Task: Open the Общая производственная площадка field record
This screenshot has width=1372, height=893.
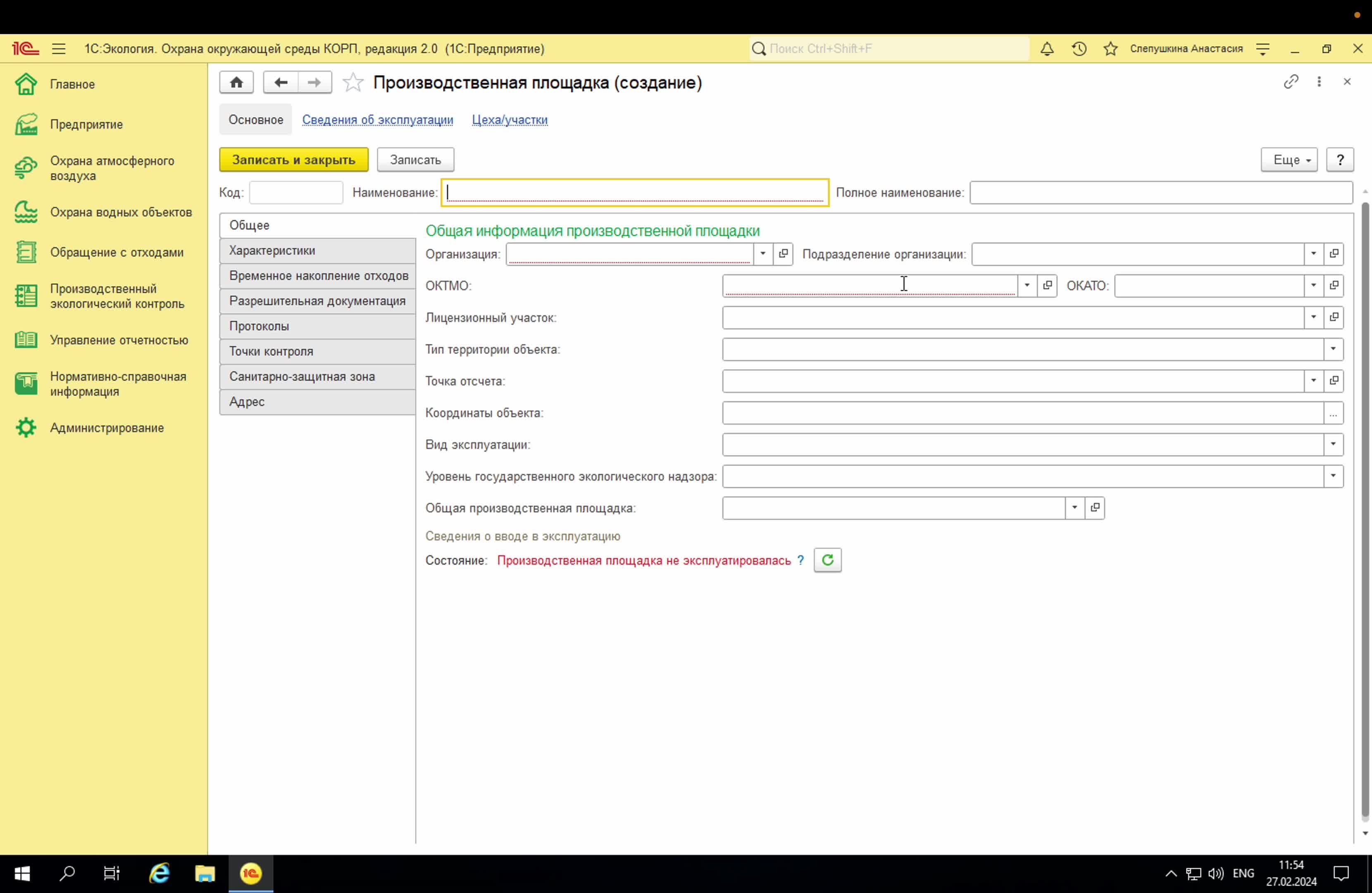Action: click(1094, 508)
